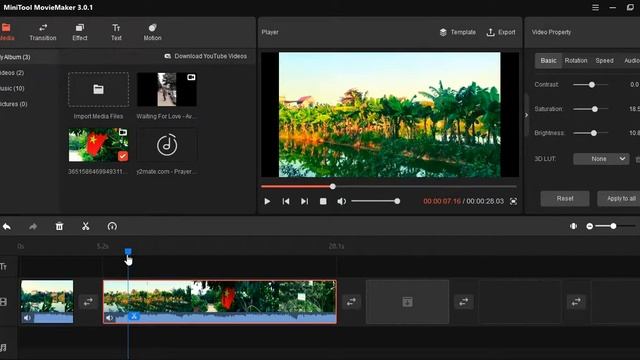The width and height of the screenshot is (640, 360).
Task: Select the long red-outlined clip on timeline
Action: [220, 302]
